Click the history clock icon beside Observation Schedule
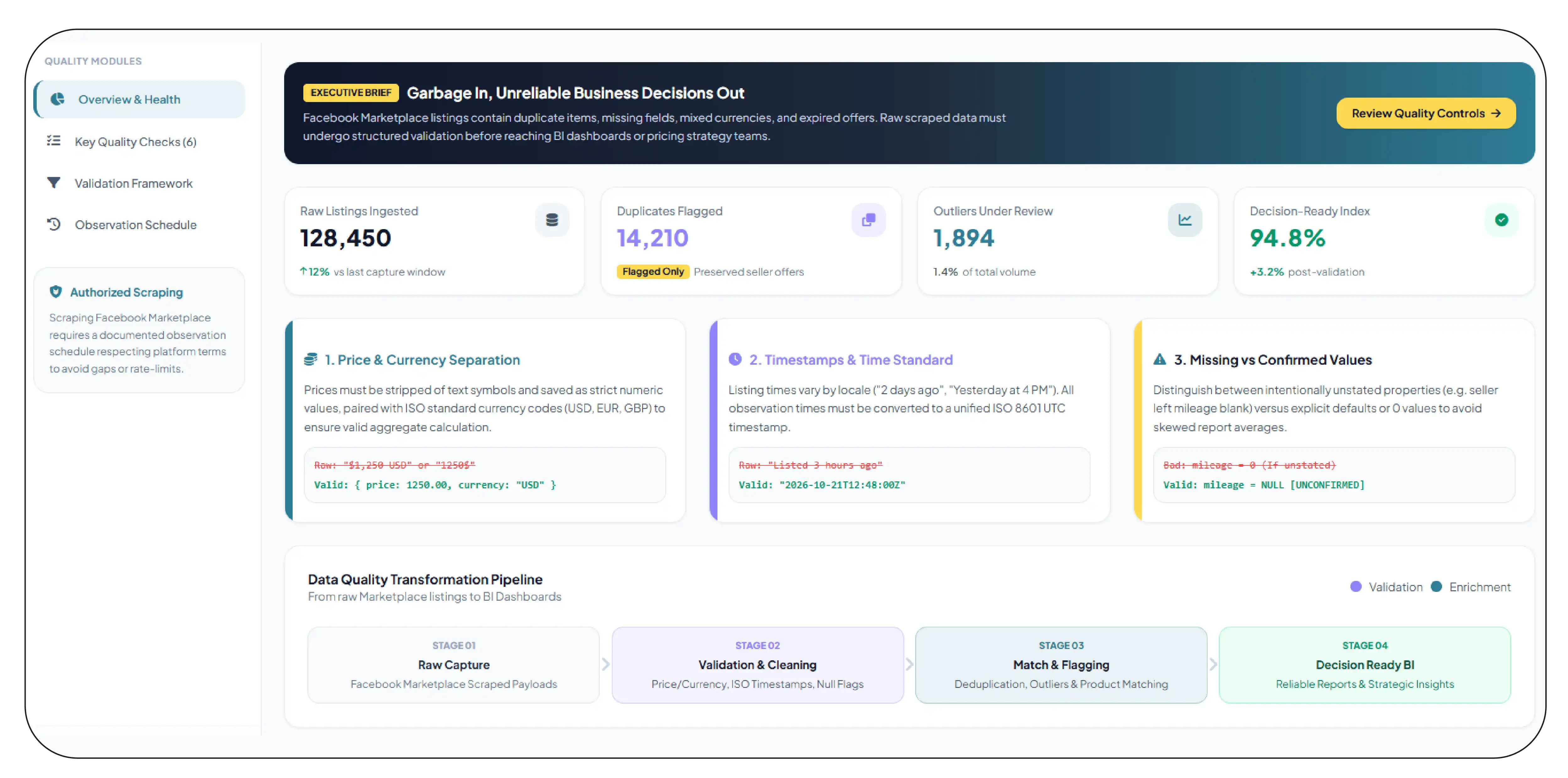Image resolution: width=1568 pixels, height=778 pixels. pos(54,224)
